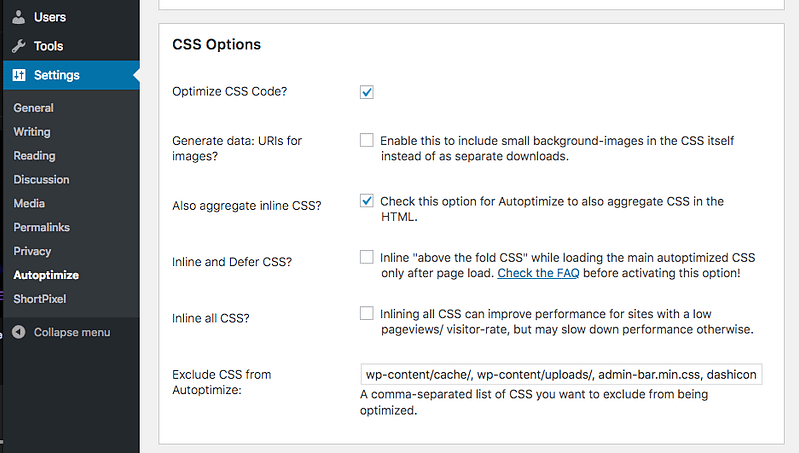Uncheck the Optimize CSS Code checkbox
The width and height of the screenshot is (799, 453).
(366, 92)
